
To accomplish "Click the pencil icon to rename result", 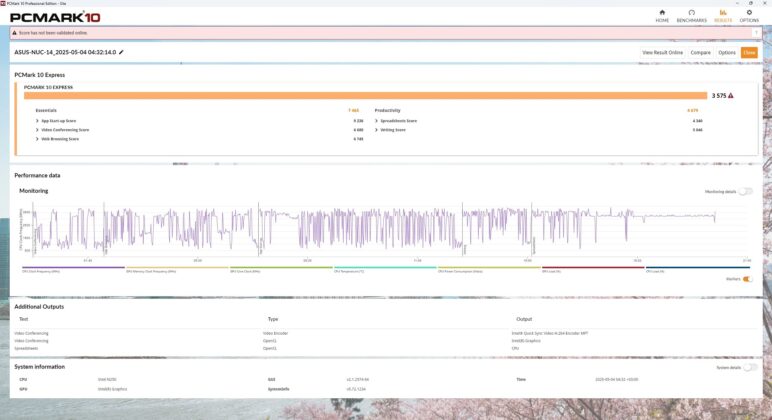I will [x=121, y=52].
